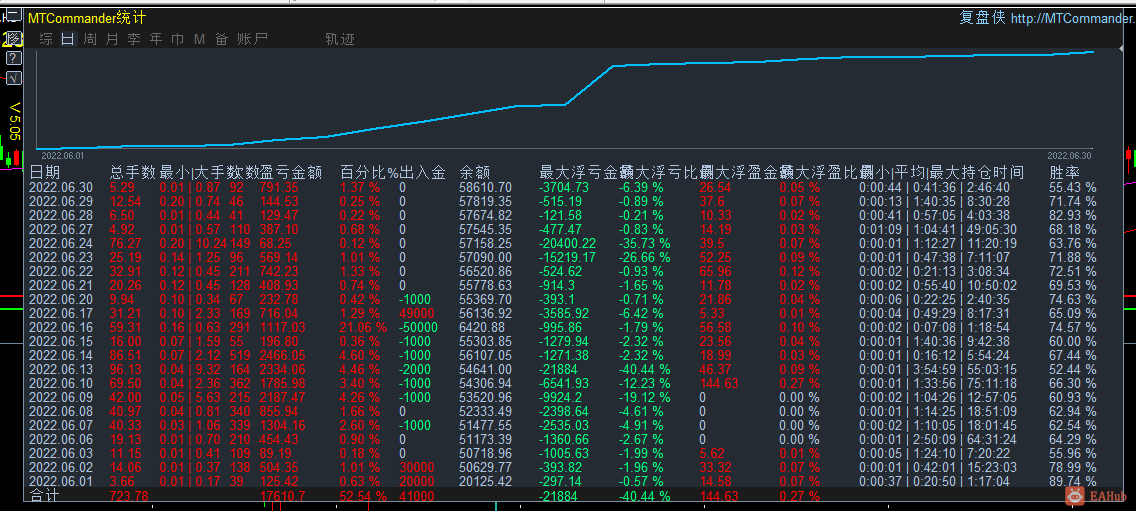Image resolution: width=1136 pixels, height=511 pixels.
Task: Click the 合计 totals row label
Action: [45, 496]
